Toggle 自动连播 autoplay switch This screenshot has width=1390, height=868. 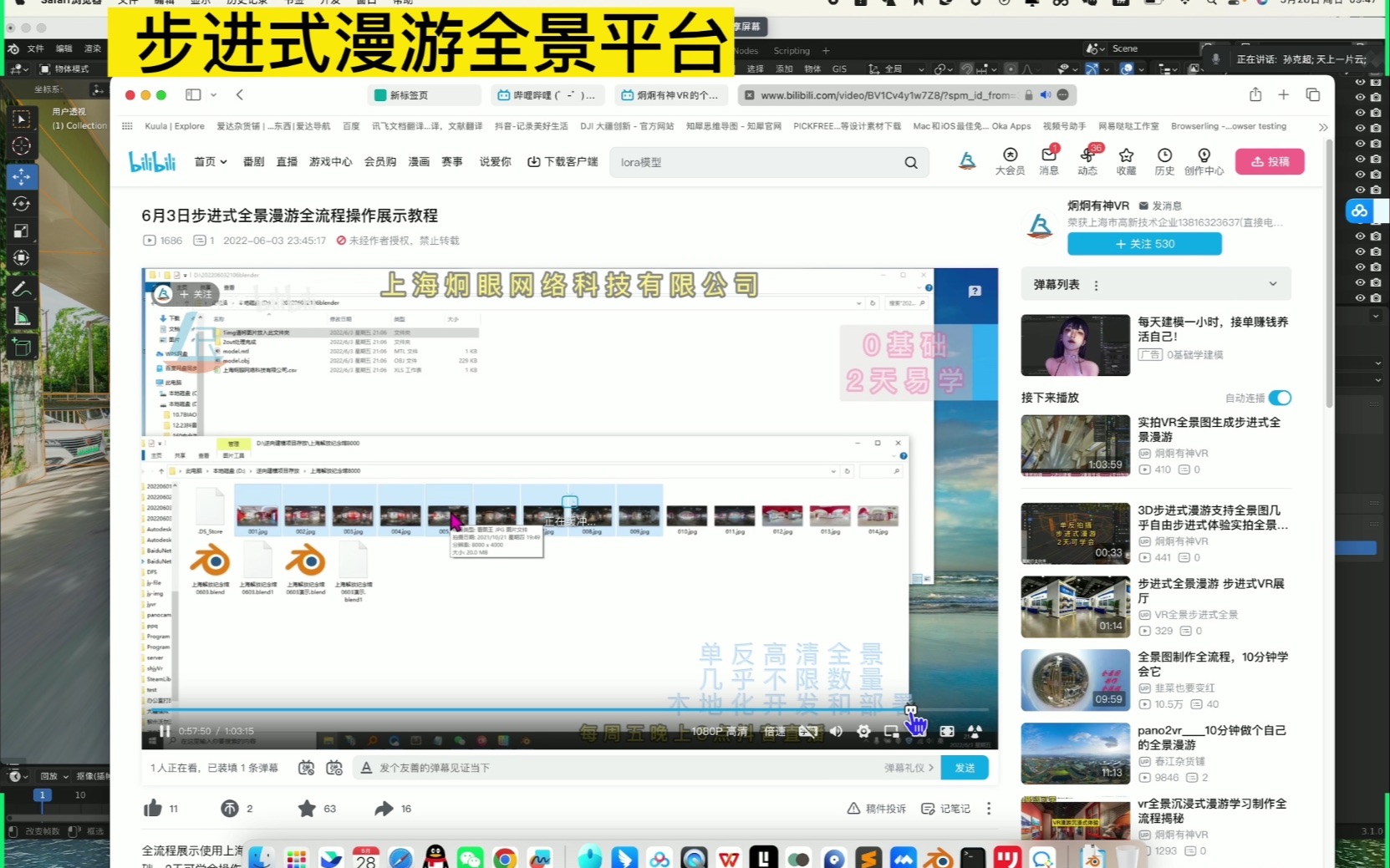1279,398
